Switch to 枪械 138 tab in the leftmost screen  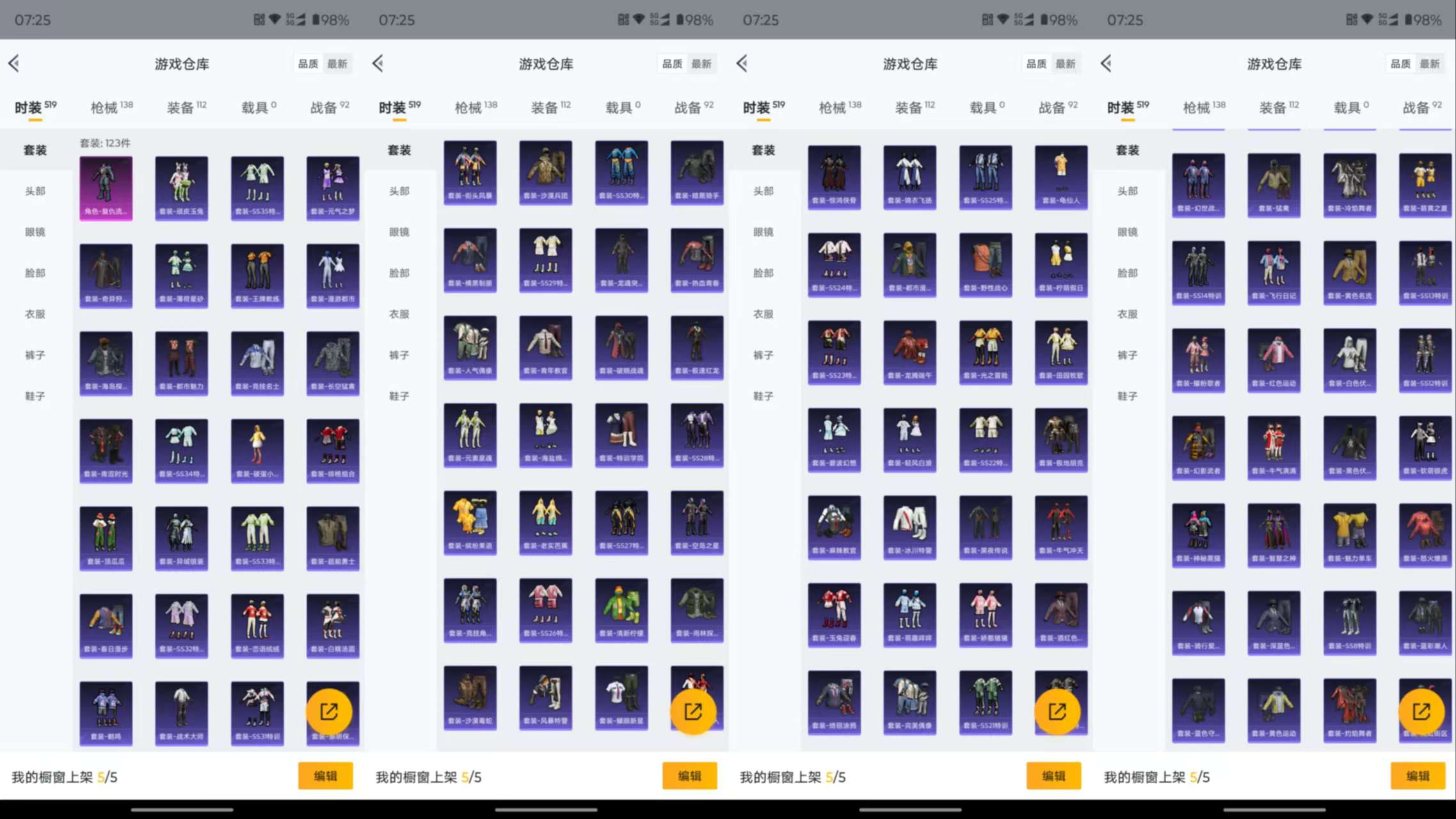pos(111,107)
